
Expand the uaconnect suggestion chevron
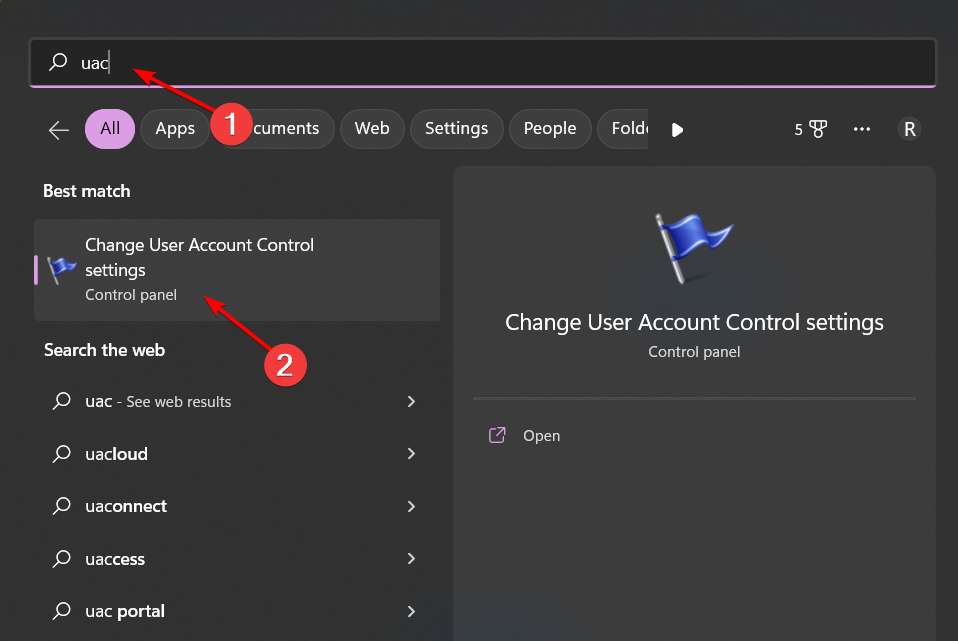coord(411,506)
